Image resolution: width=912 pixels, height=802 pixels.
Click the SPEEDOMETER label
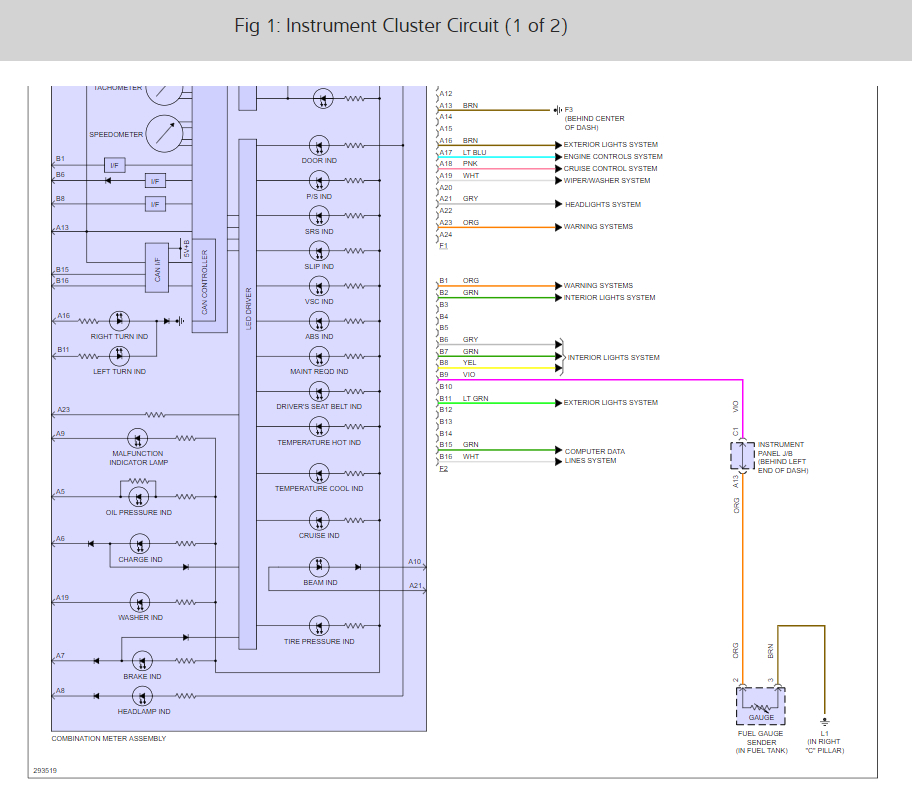pyautogui.click(x=116, y=134)
